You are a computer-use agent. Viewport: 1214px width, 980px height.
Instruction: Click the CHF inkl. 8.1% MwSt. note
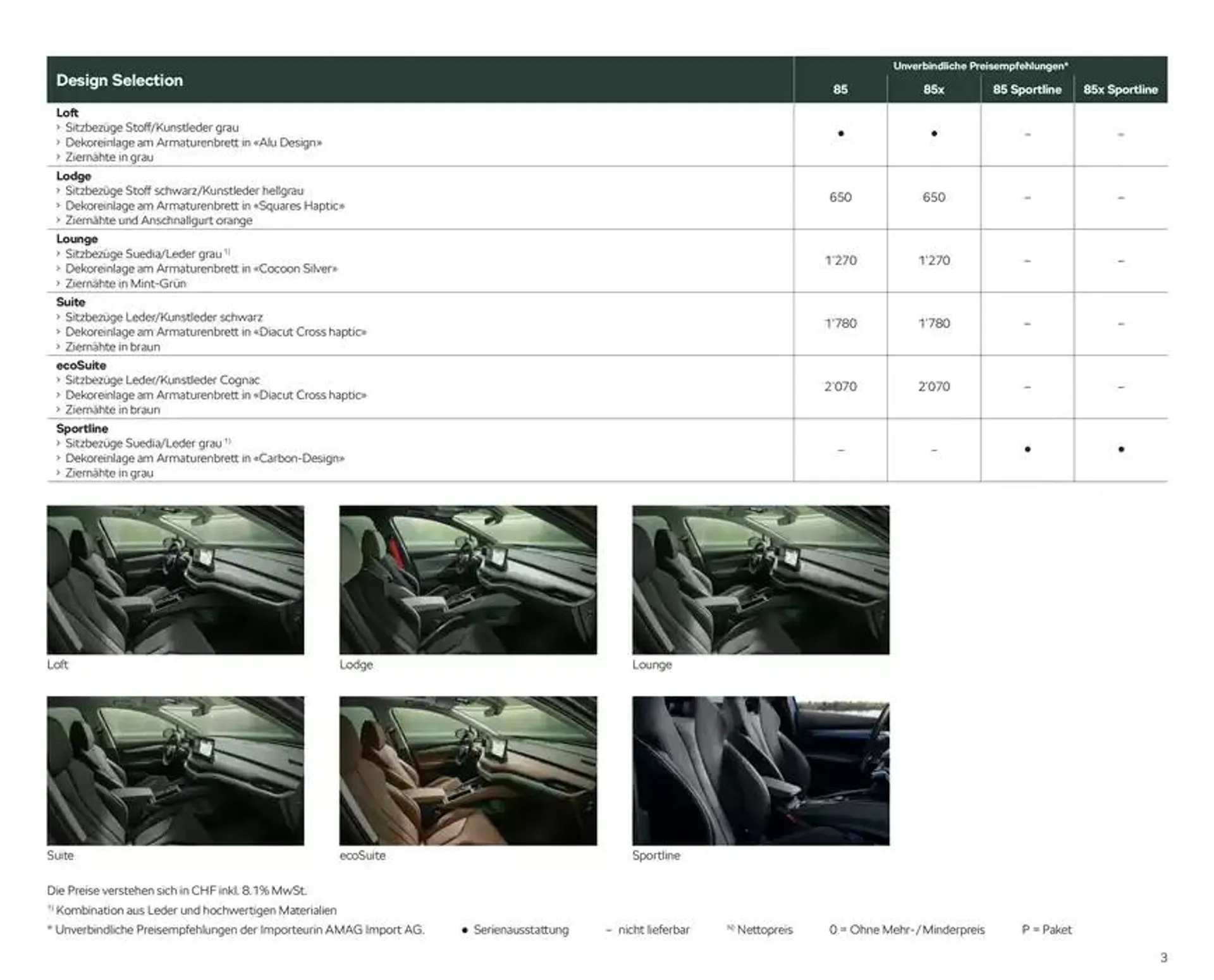click(x=177, y=891)
